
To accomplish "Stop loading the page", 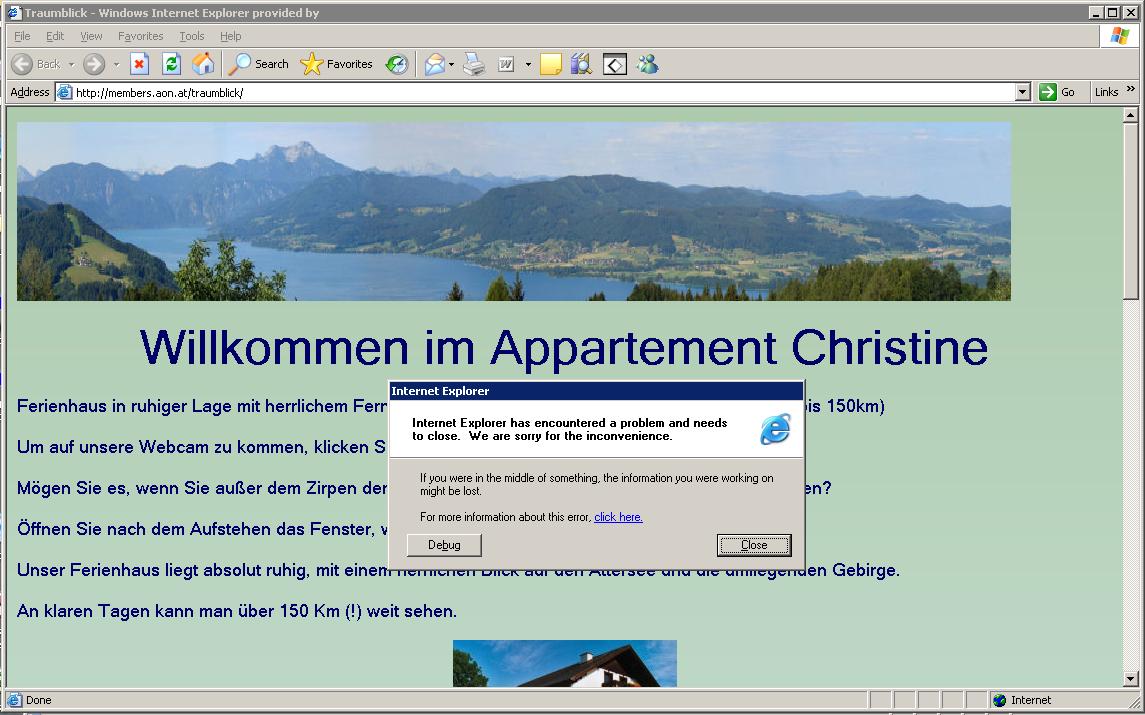I will coord(139,64).
